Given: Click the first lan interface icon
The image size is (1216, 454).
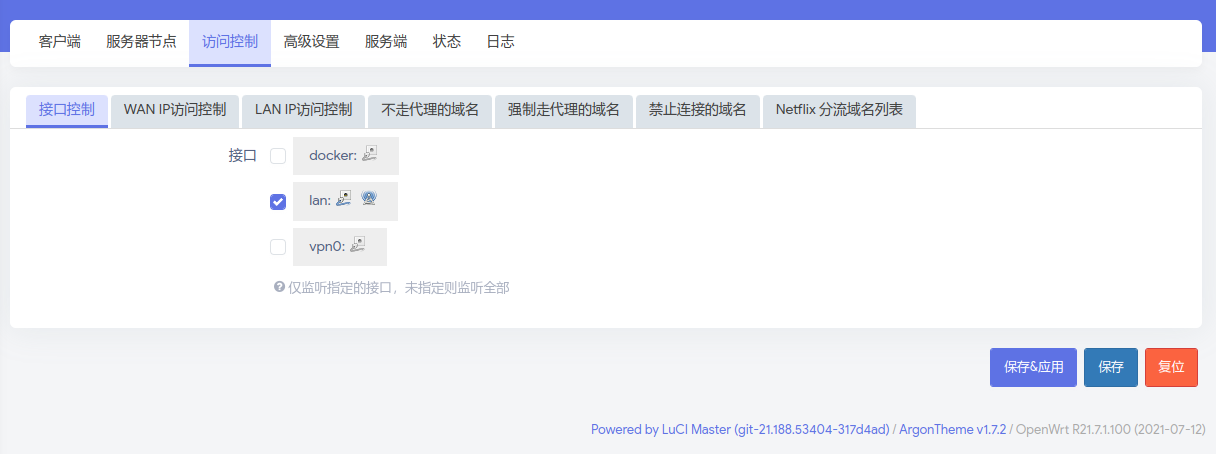Looking at the screenshot, I should 344,199.
